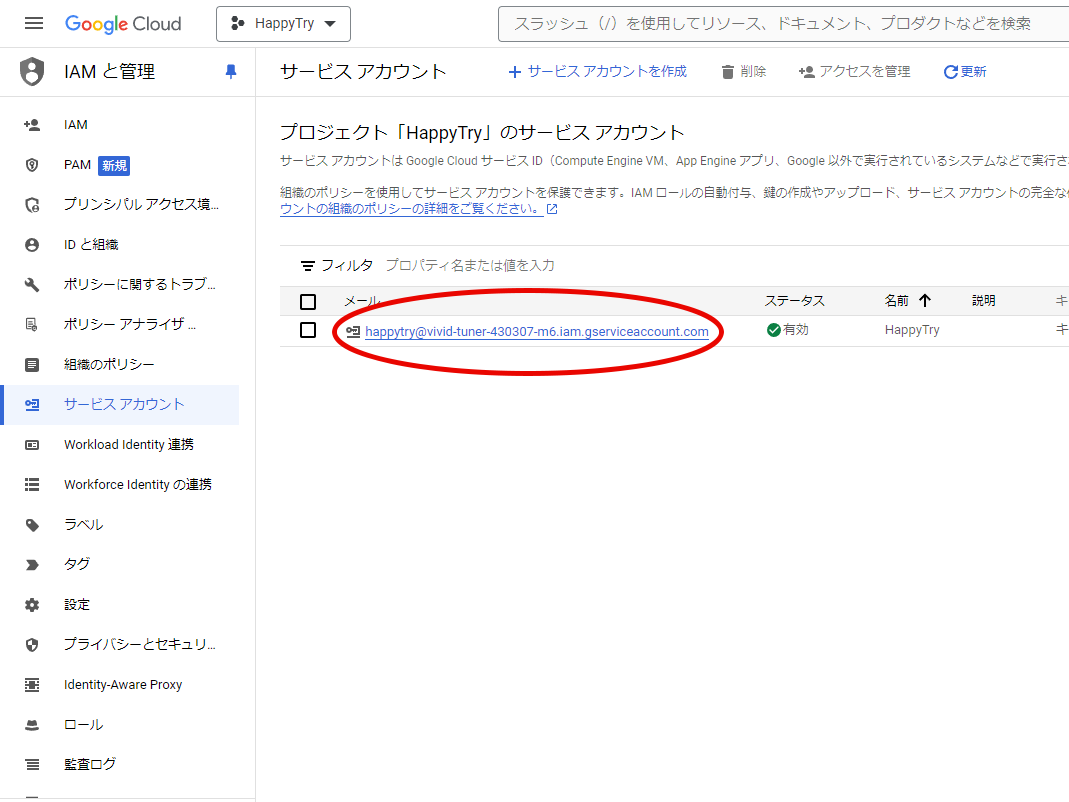
Task: Check the happytry service account row checkbox
Action: coord(308,330)
